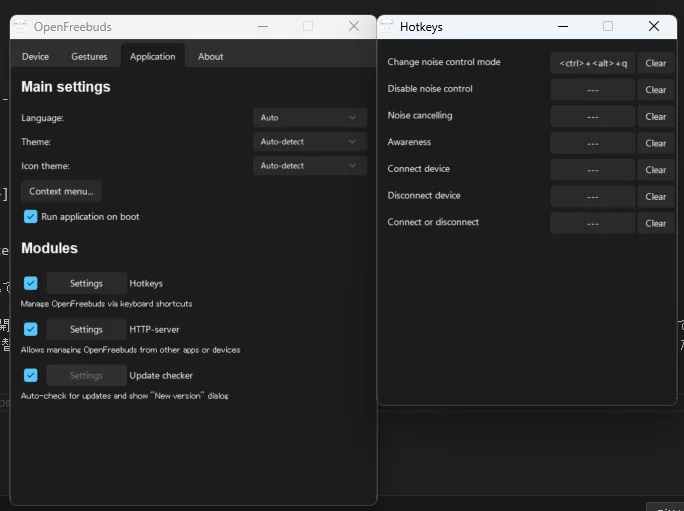Click the Context menu... button
Viewport: 684px width, 511px height.
tap(61, 191)
